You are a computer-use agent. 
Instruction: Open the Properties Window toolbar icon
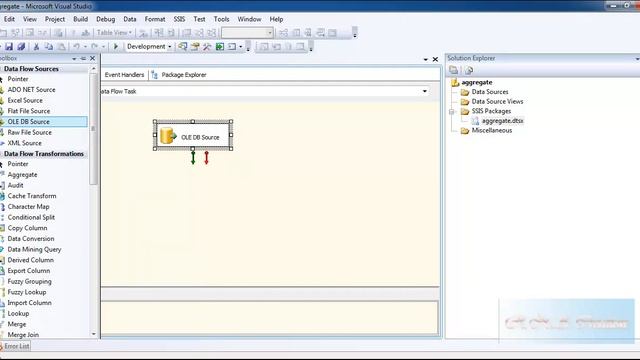195,47
